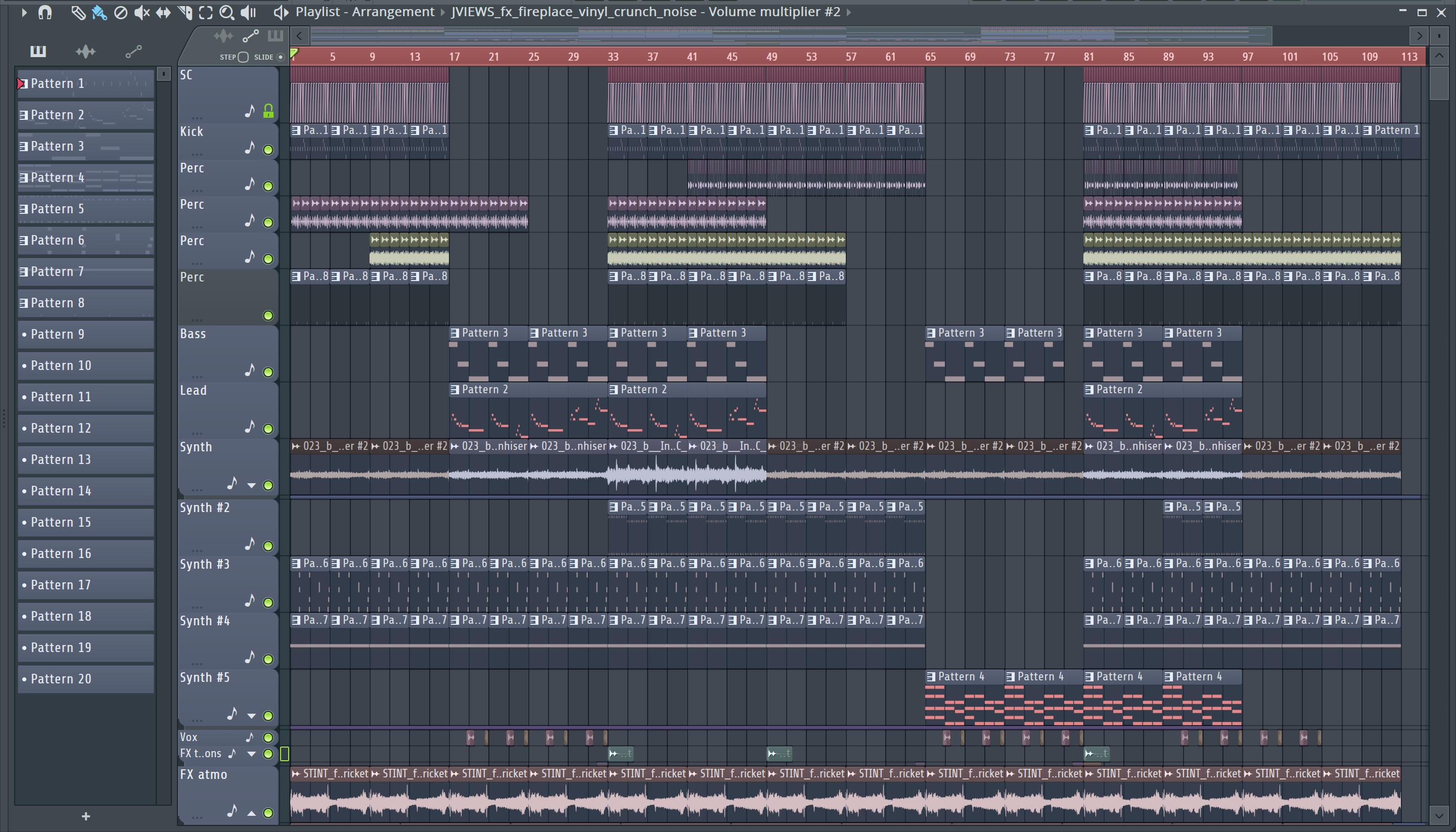
Task: Mute the Bass track with its green LED
Action: [268, 372]
